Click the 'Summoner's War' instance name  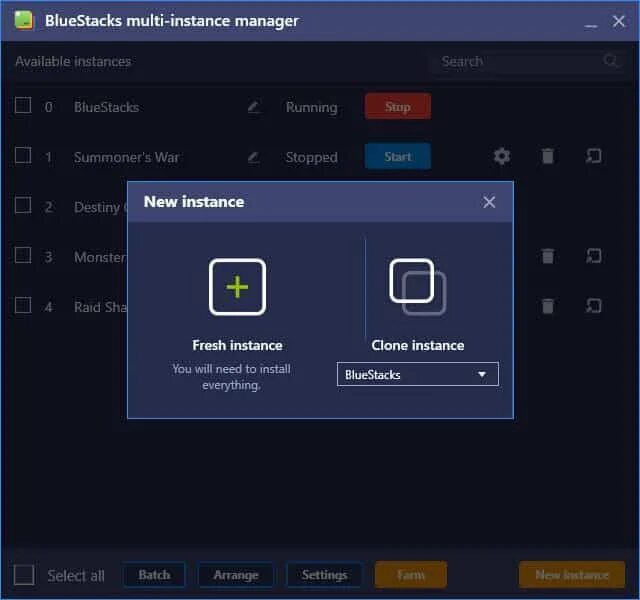pos(127,158)
